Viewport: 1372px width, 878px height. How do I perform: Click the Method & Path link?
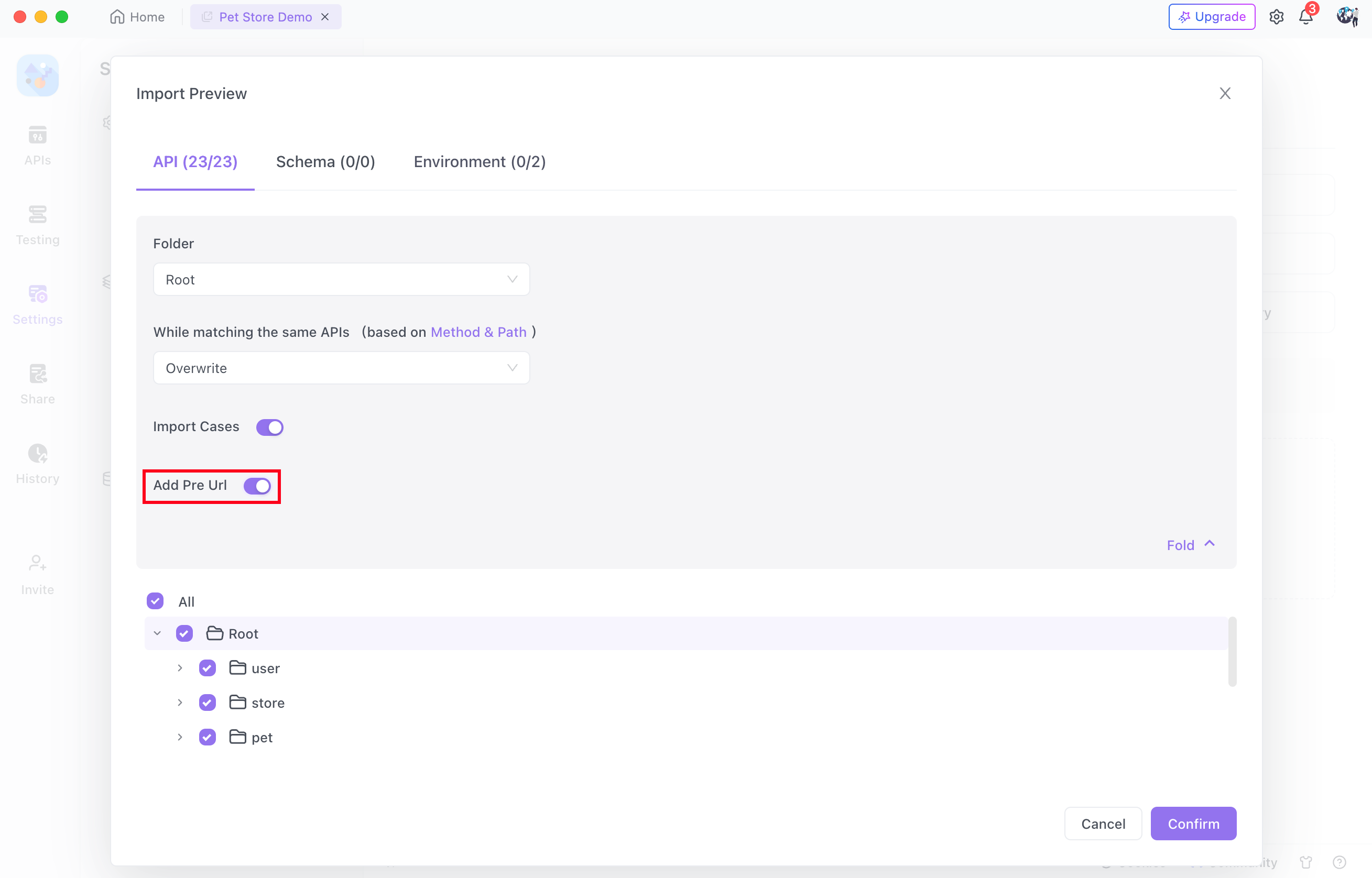click(478, 332)
